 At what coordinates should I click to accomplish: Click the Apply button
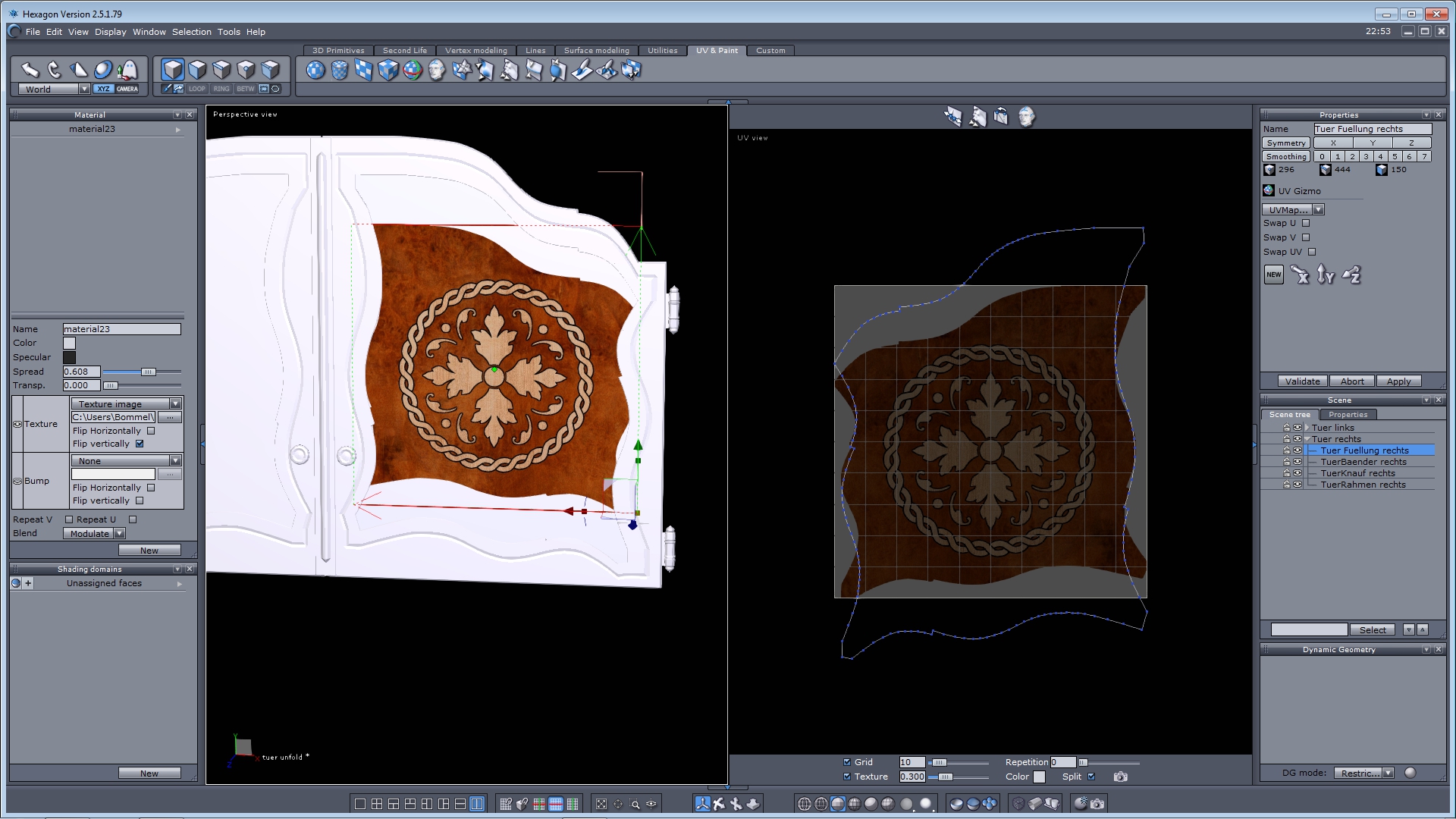tap(1398, 381)
